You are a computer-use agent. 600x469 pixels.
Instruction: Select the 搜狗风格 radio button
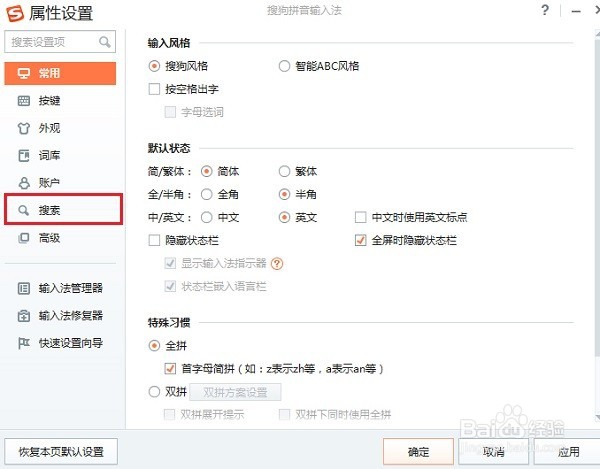point(154,66)
